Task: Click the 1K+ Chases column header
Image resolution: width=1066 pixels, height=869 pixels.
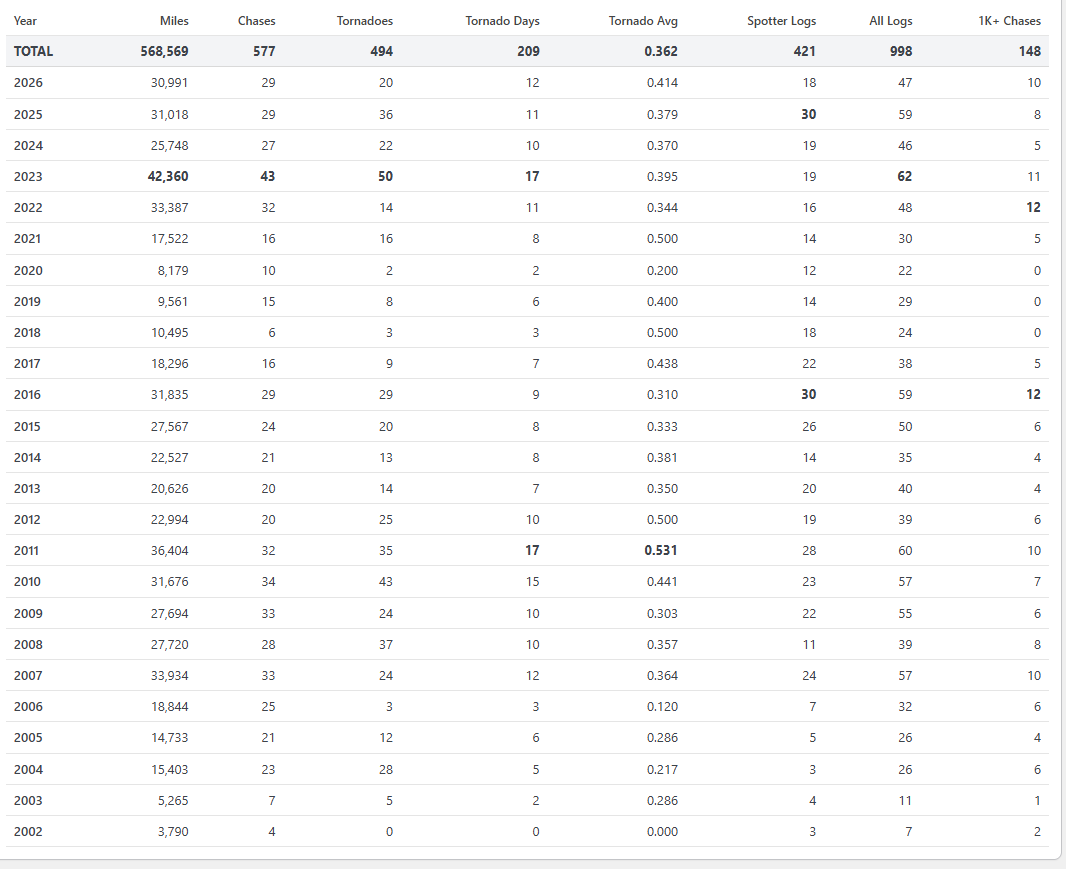Action: tap(1010, 21)
